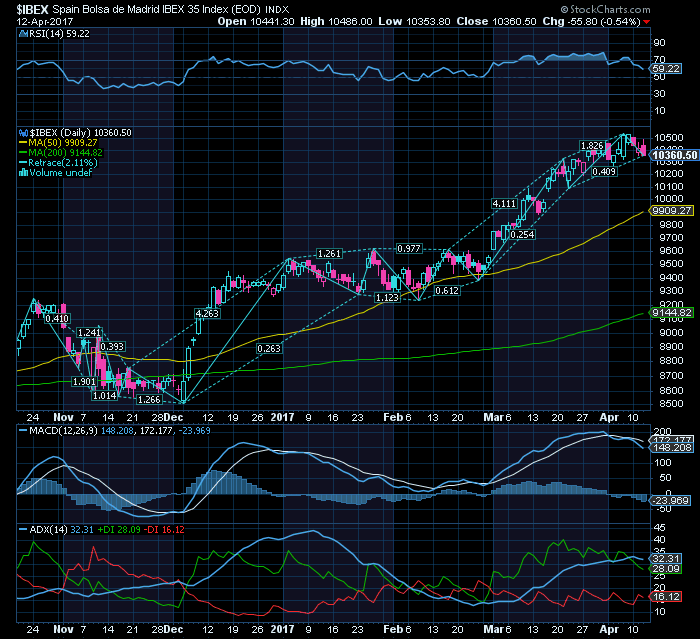Click the Dec label on the bottom date axis under ADX
This screenshot has width=700, height=639.
[x=173, y=630]
